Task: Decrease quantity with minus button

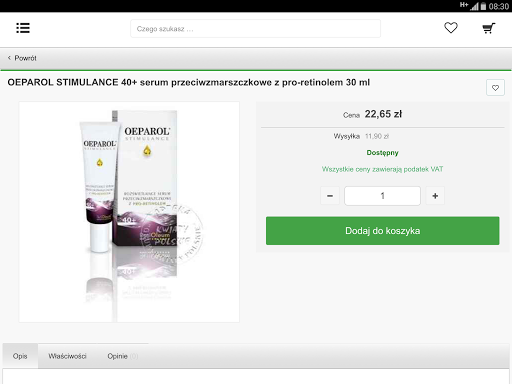Action: pos(330,196)
